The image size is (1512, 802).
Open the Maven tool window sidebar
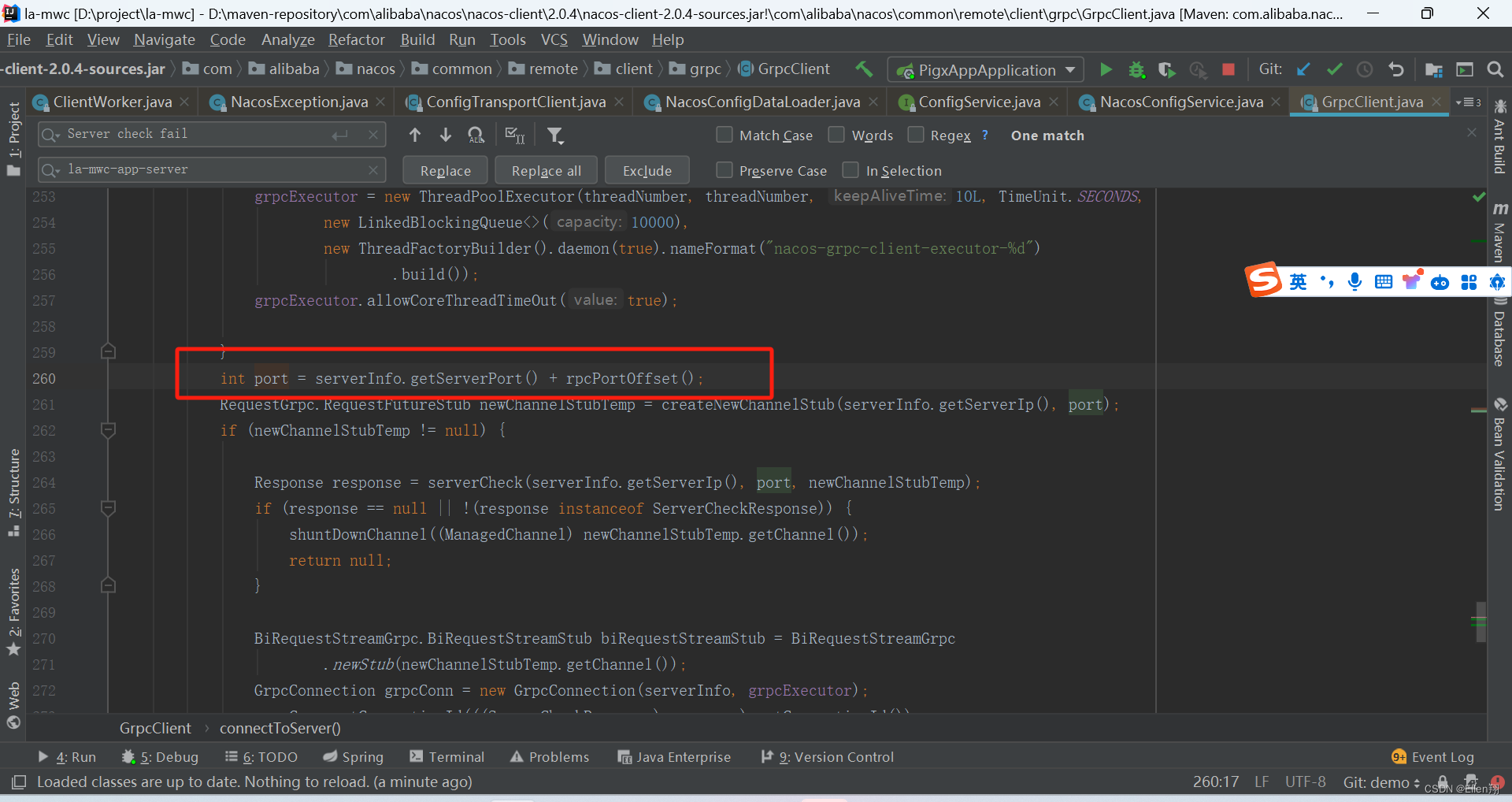1500,232
